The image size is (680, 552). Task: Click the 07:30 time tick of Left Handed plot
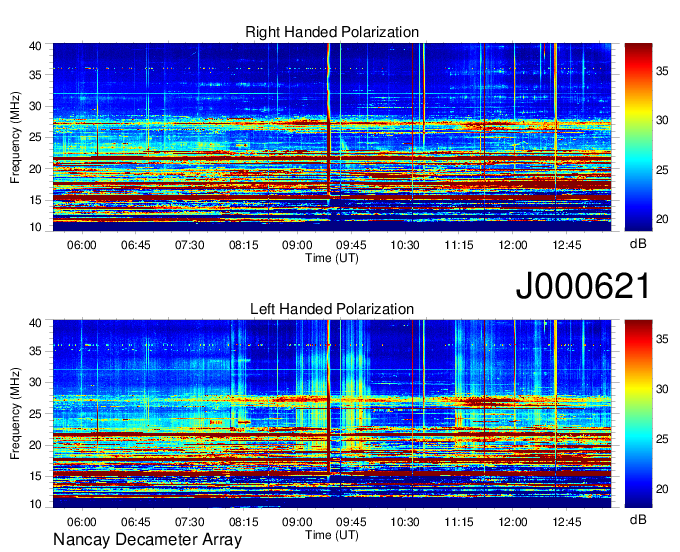190,522
